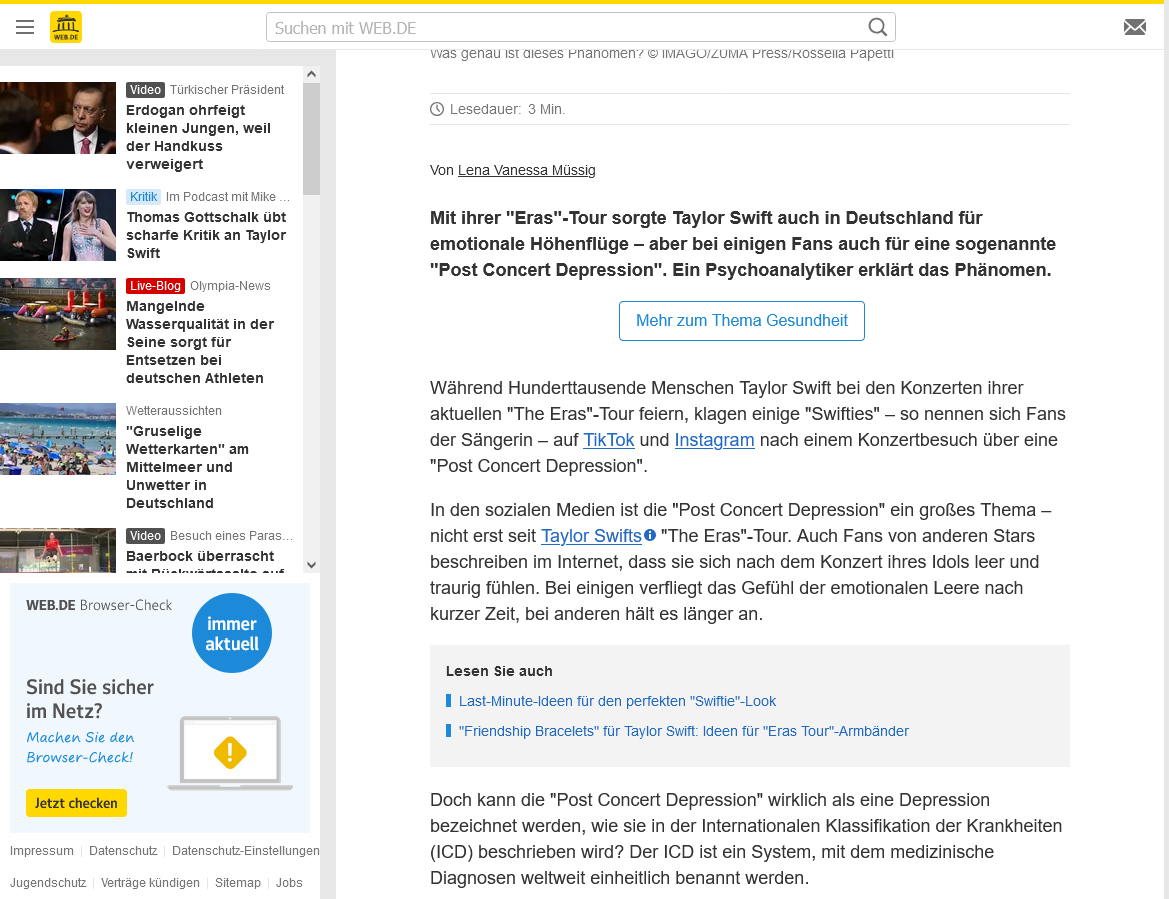Click info icon next to Taylor Swifts
1169x899 pixels.
tap(650, 535)
